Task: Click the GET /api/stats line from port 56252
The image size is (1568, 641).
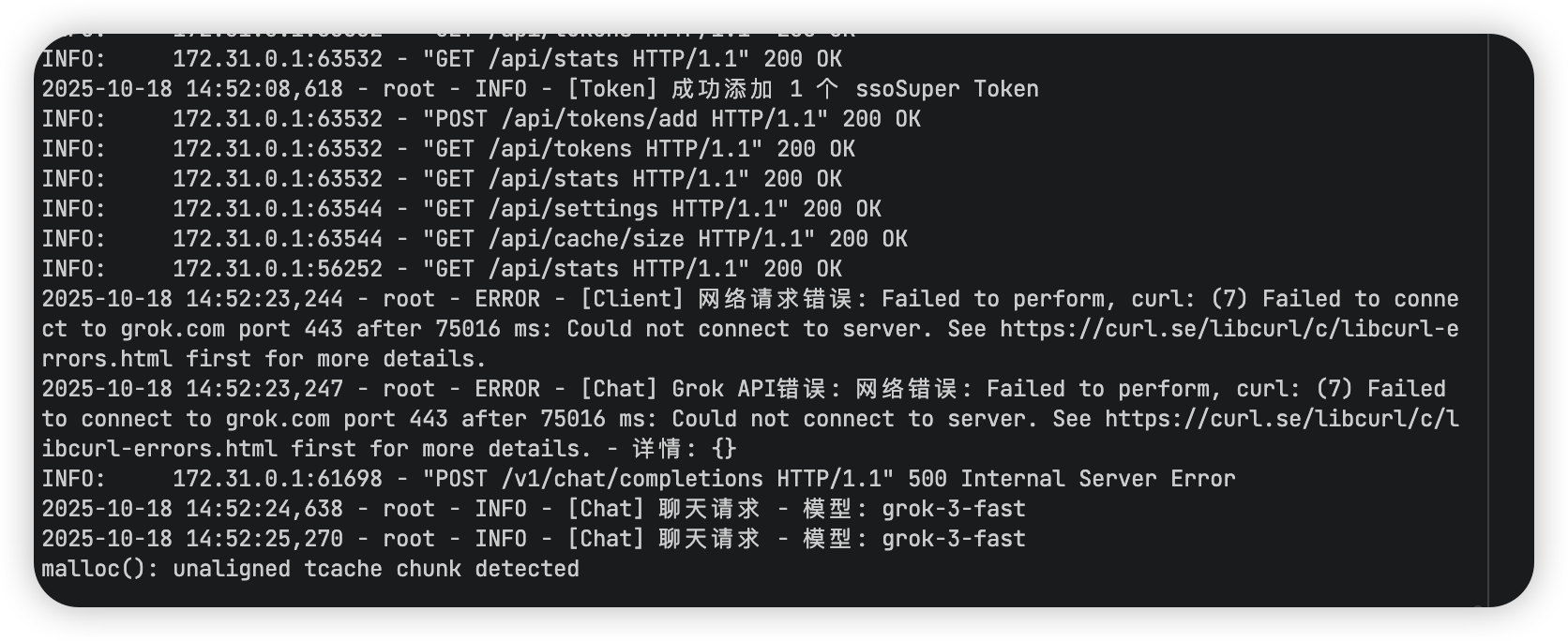Action: click(442, 269)
